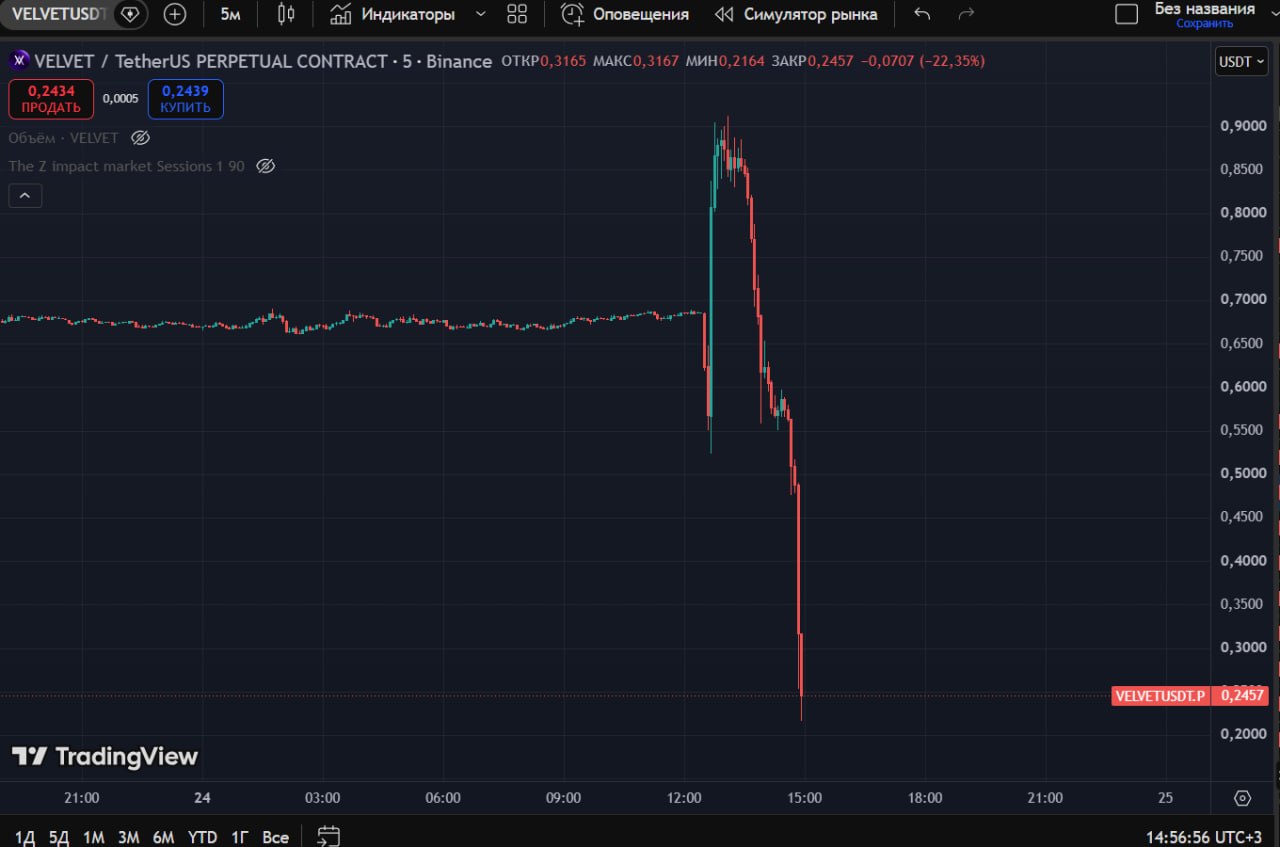The height and width of the screenshot is (847, 1280).
Task: Toggle visibility of The Z impact market Sessions
Action: 265,166
